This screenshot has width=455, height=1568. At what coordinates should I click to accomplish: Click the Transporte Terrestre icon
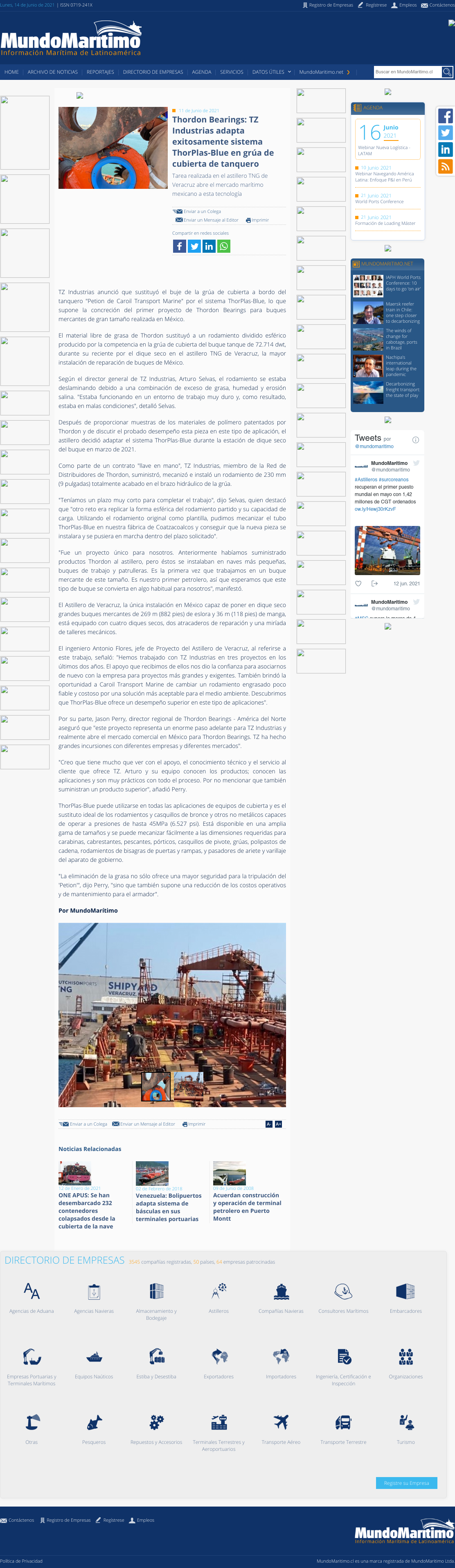tap(343, 1422)
